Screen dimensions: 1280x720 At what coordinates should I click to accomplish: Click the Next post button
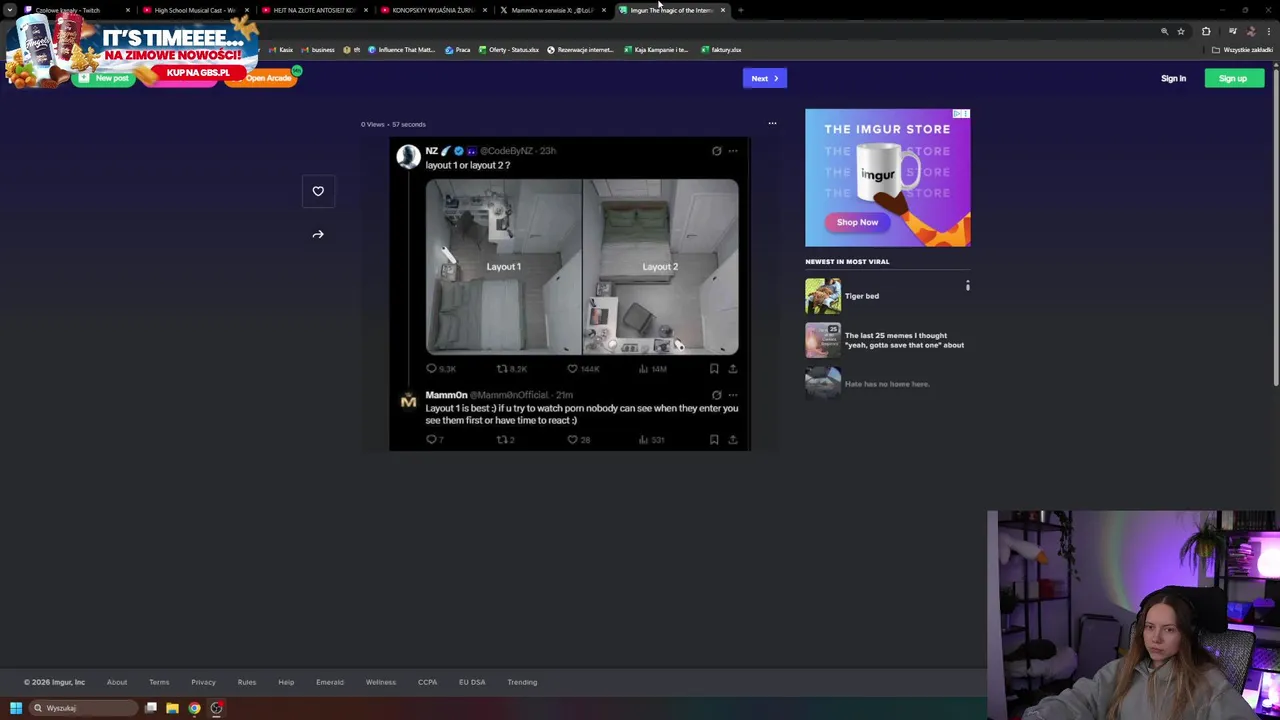765,78
